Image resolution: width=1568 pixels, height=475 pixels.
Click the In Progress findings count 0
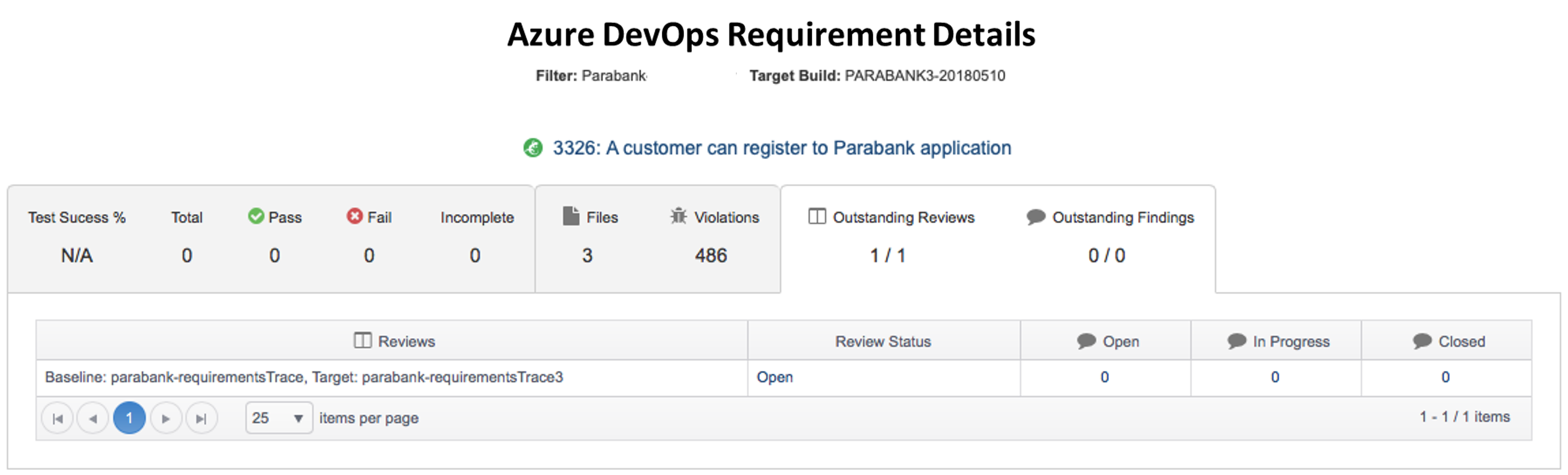1275,377
